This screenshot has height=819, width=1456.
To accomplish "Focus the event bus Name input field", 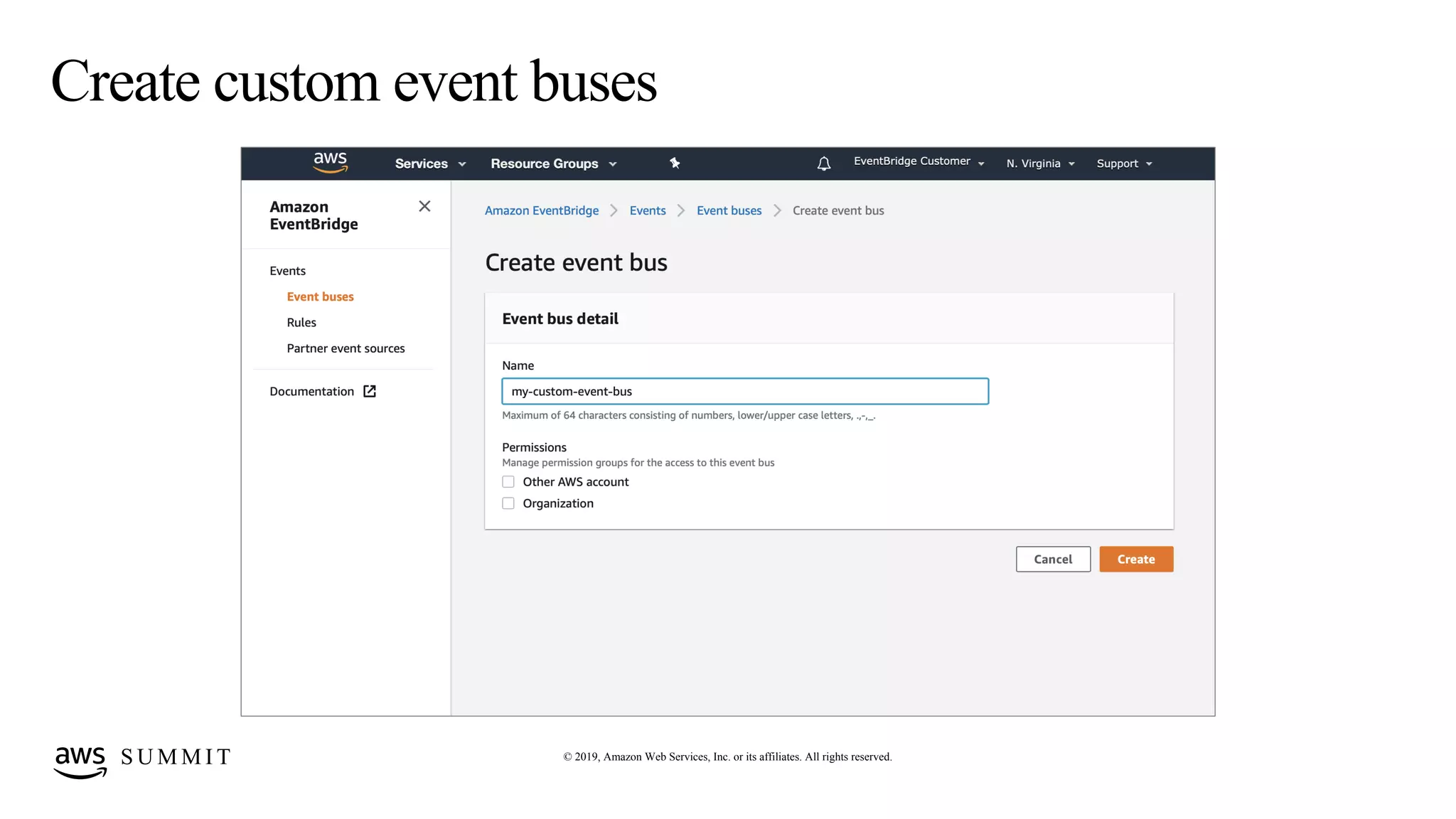I will coord(745,392).
